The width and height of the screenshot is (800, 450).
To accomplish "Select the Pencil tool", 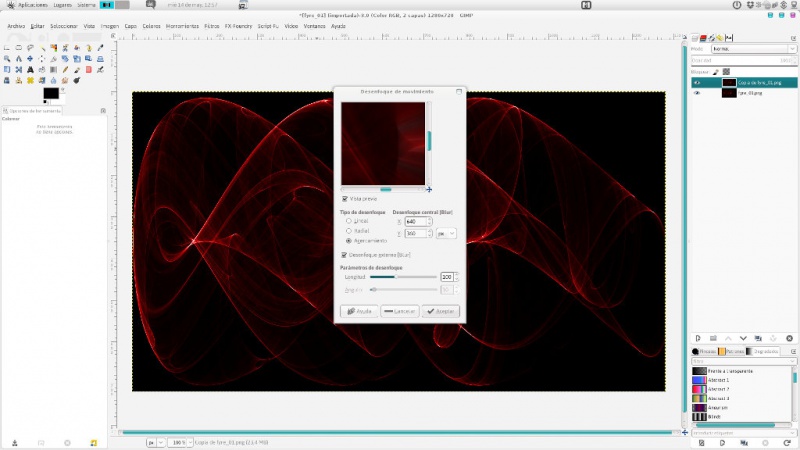I will (x=65, y=69).
